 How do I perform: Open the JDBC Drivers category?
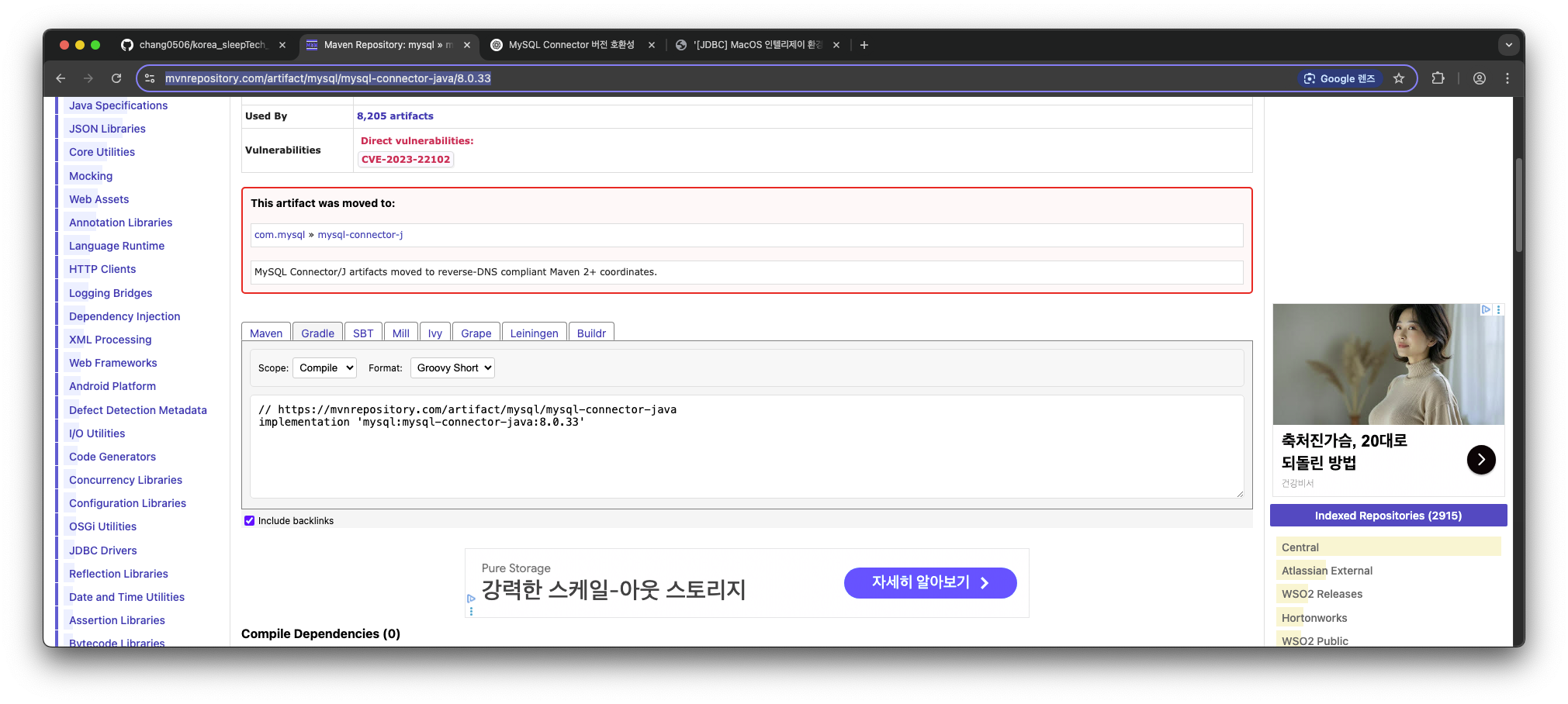point(102,550)
